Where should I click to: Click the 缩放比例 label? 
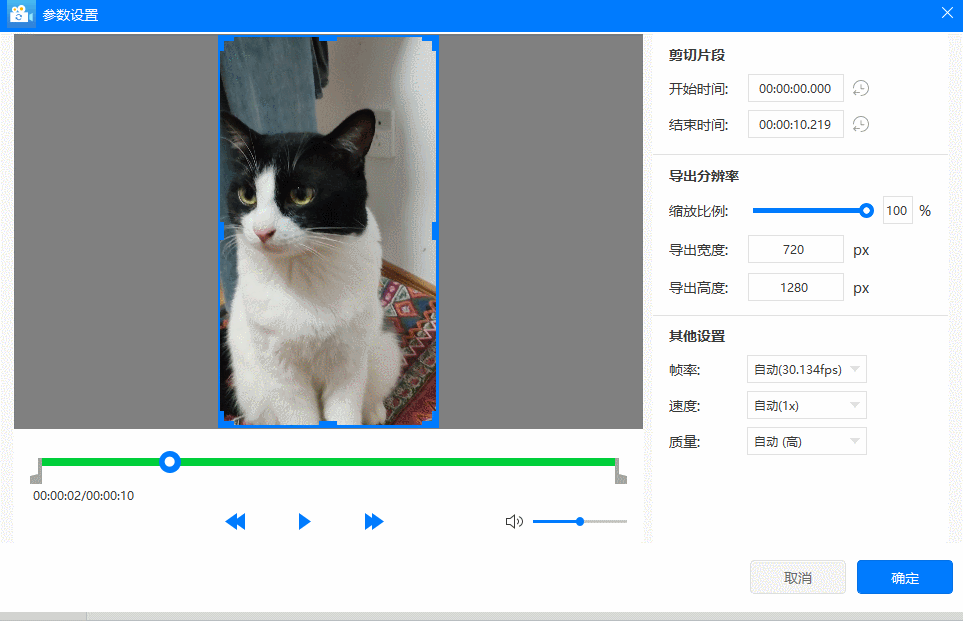[x=698, y=211]
